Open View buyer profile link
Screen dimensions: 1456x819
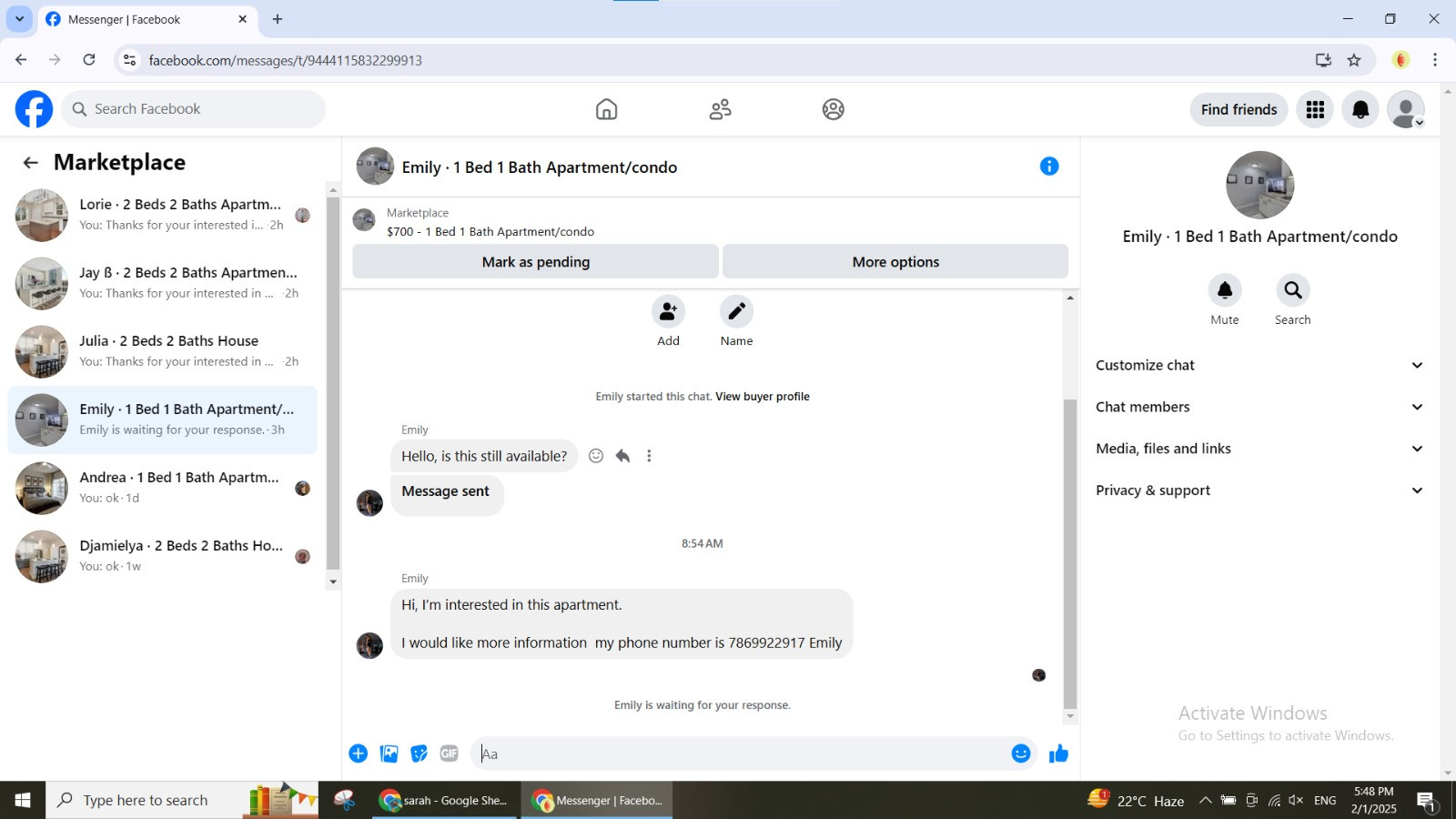pyautogui.click(x=763, y=397)
